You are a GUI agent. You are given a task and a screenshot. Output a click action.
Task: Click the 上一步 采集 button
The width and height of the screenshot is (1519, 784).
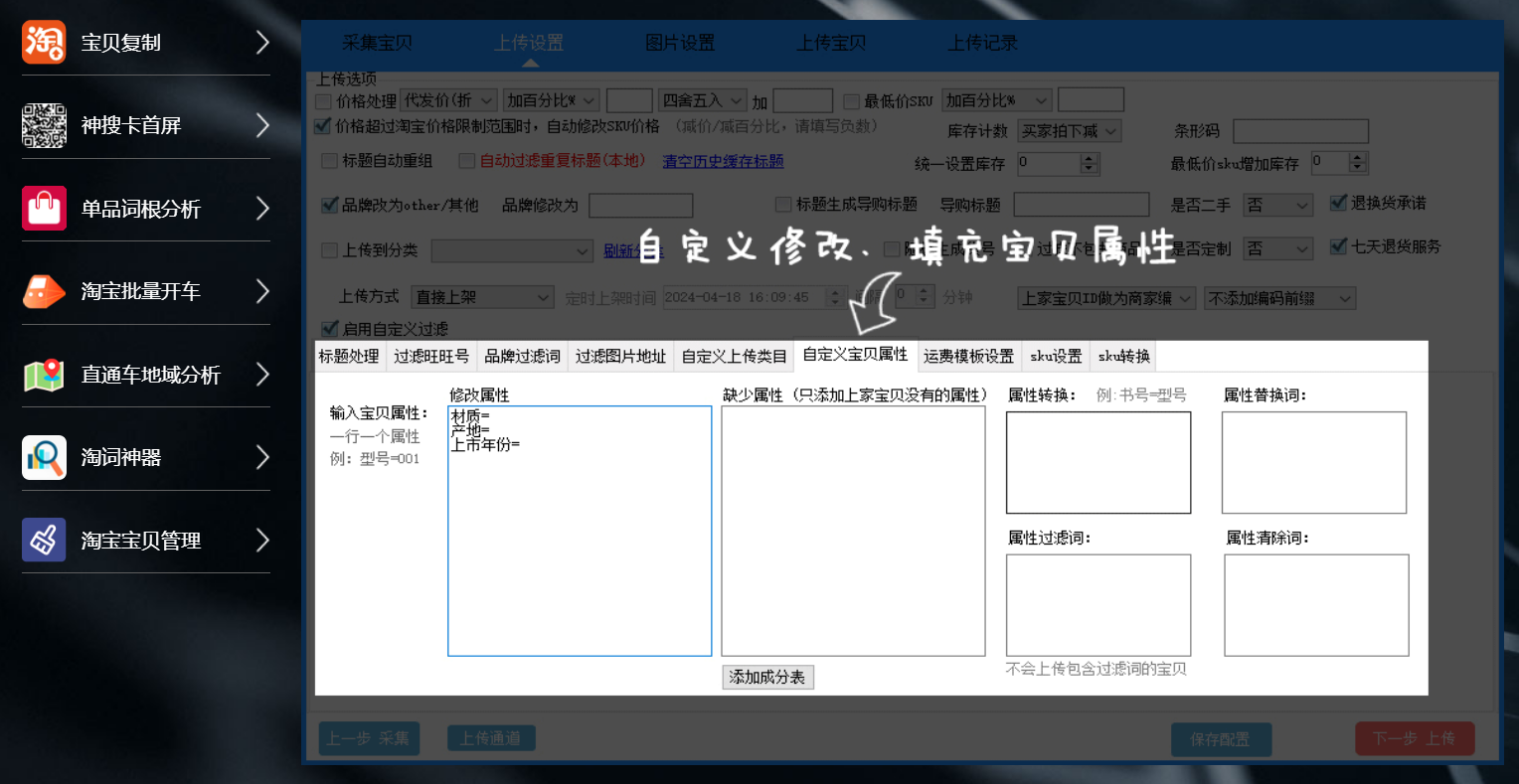pyautogui.click(x=369, y=738)
